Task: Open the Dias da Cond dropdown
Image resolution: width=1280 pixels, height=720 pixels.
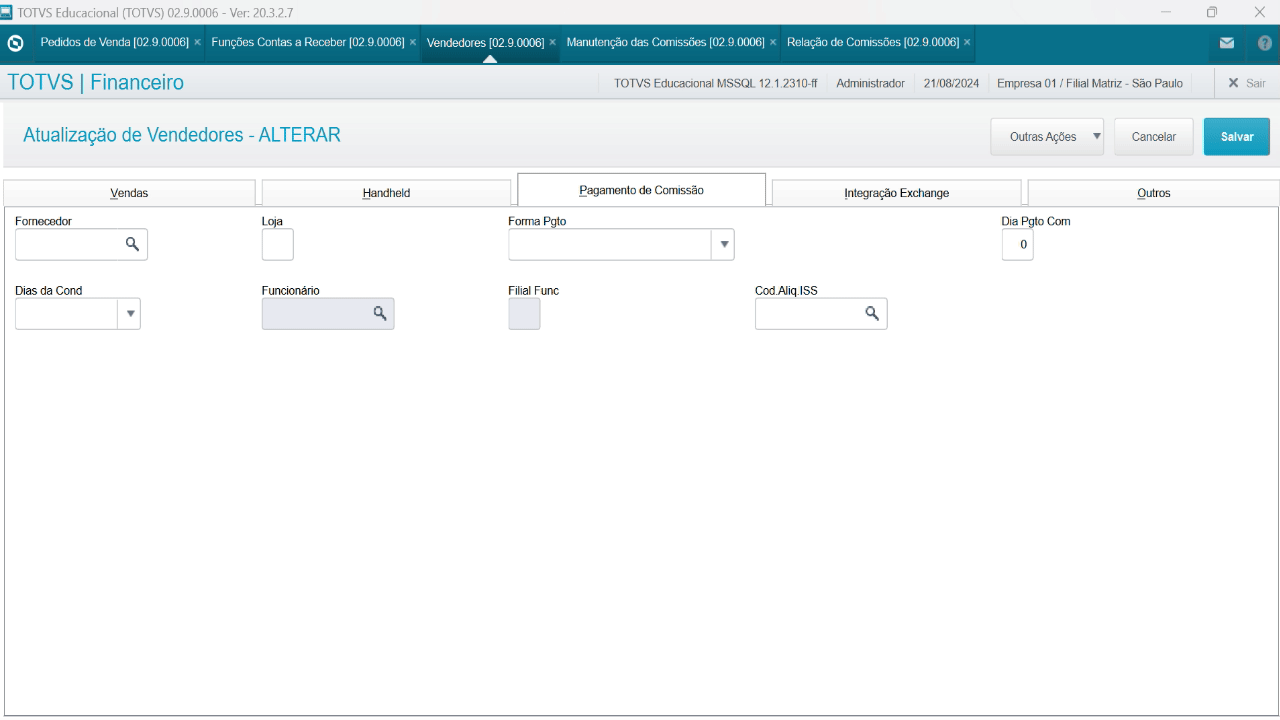Action: click(x=130, y=314)
